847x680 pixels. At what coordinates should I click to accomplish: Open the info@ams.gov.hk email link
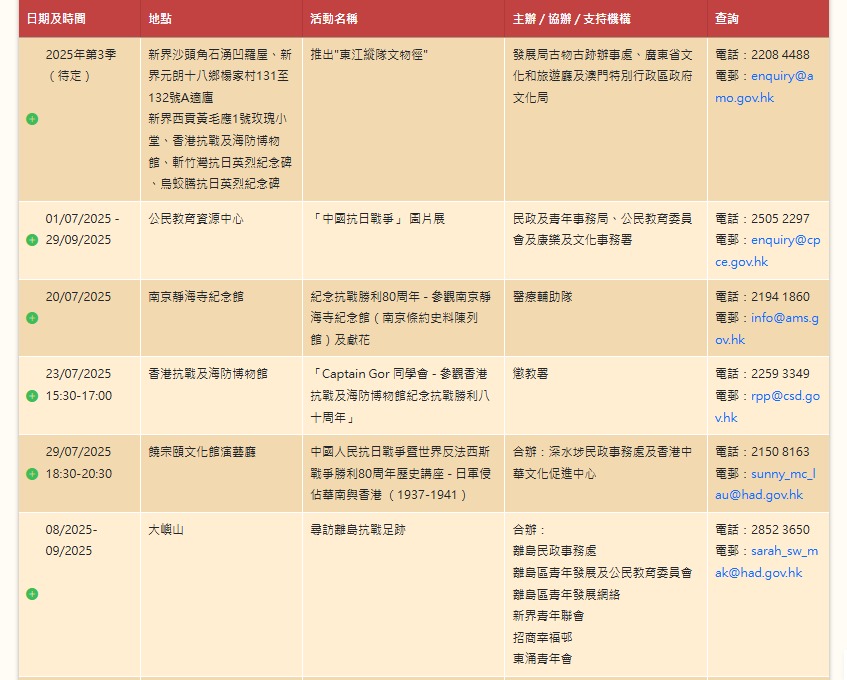coord(767,328)
